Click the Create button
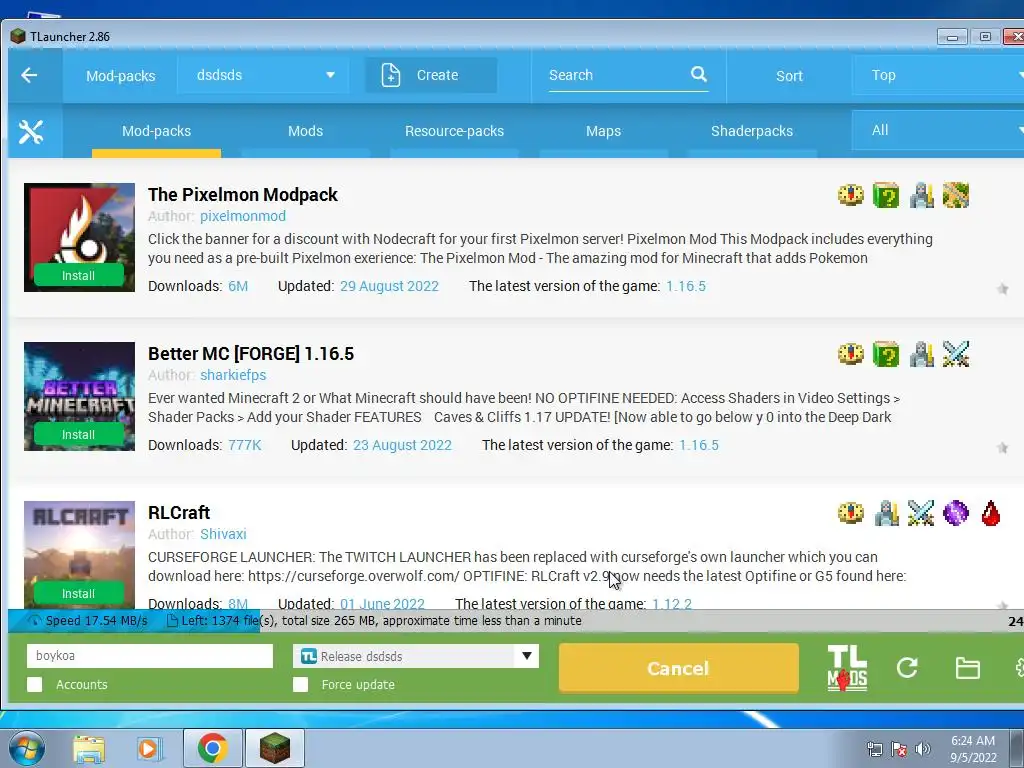Screen dimensions: 1024x768 tap(431, 75)
